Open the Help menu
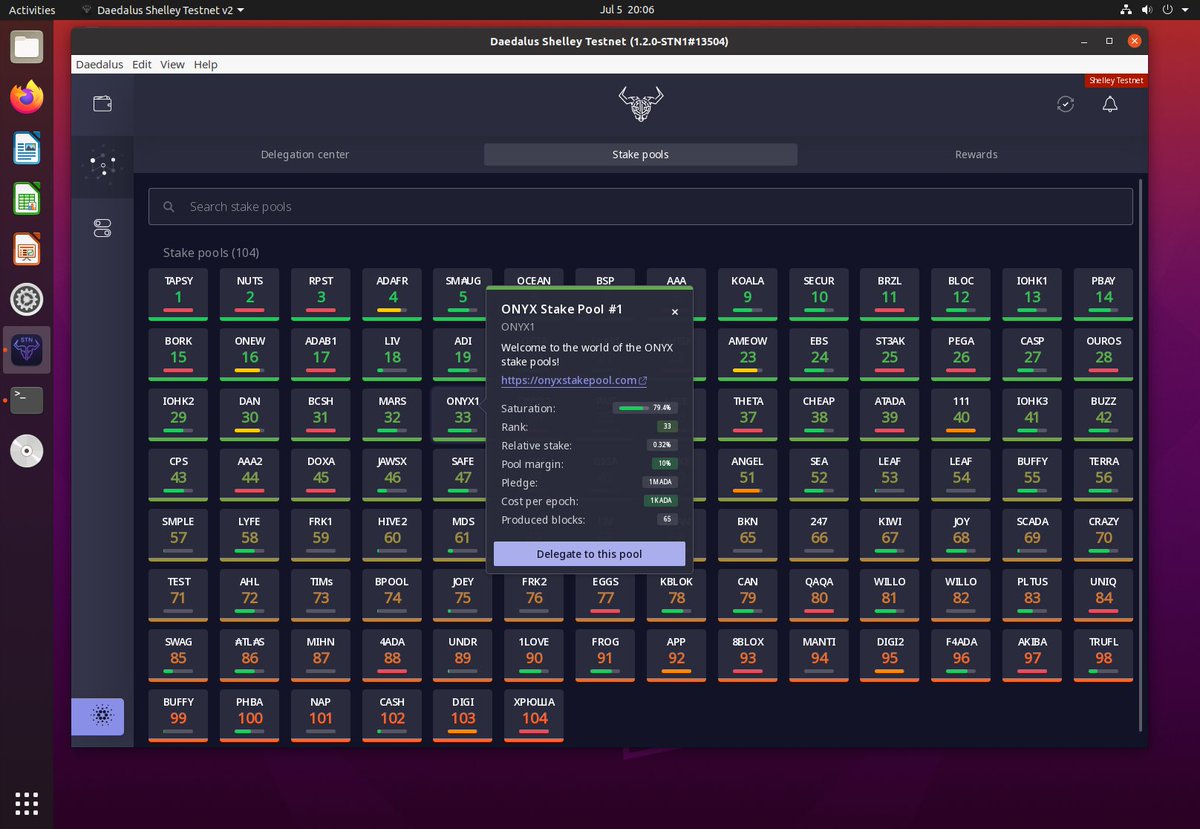1200x829 pixels. 205,64
